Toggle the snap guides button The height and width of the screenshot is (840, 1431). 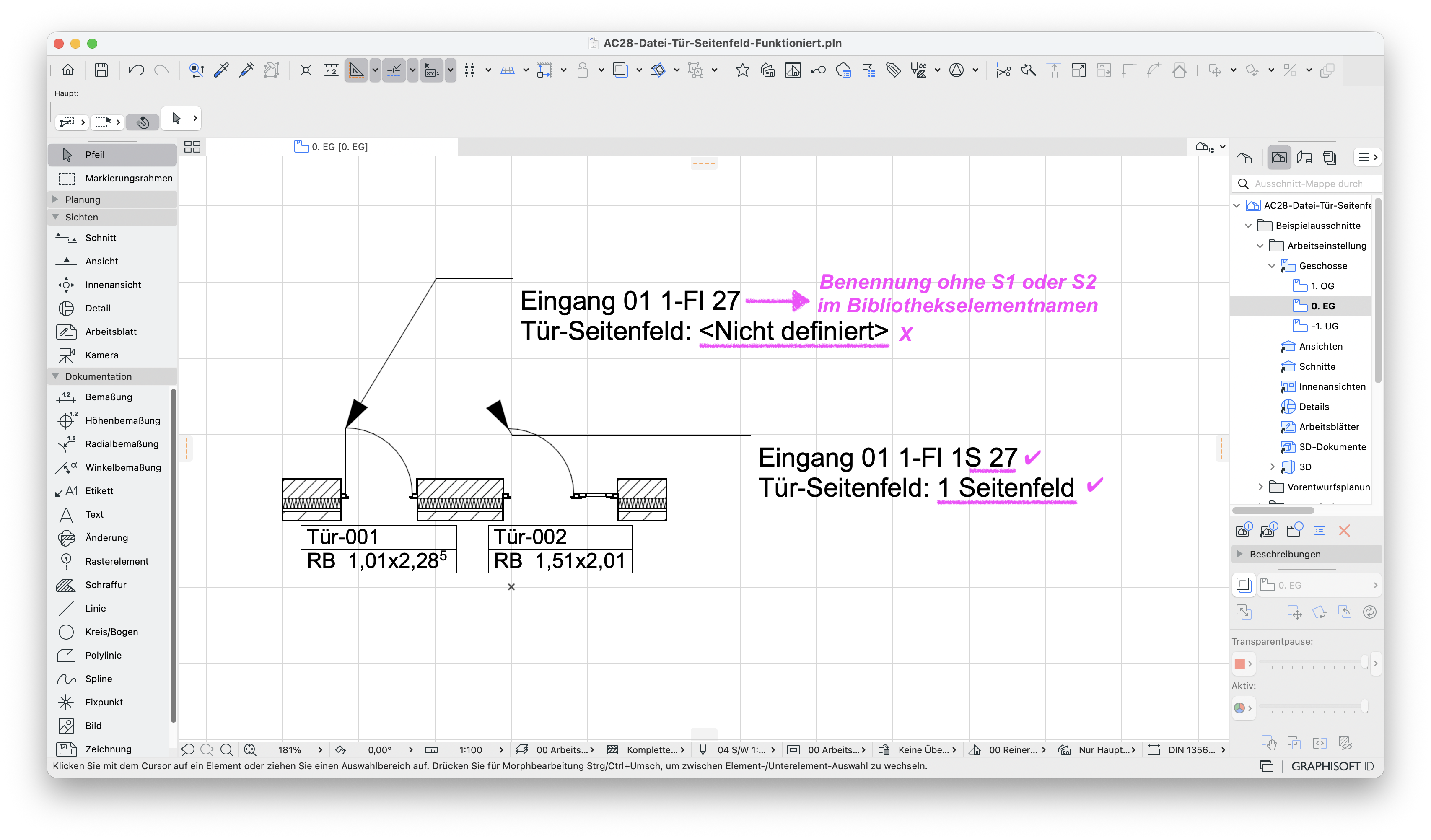click(x=394, y=70)
